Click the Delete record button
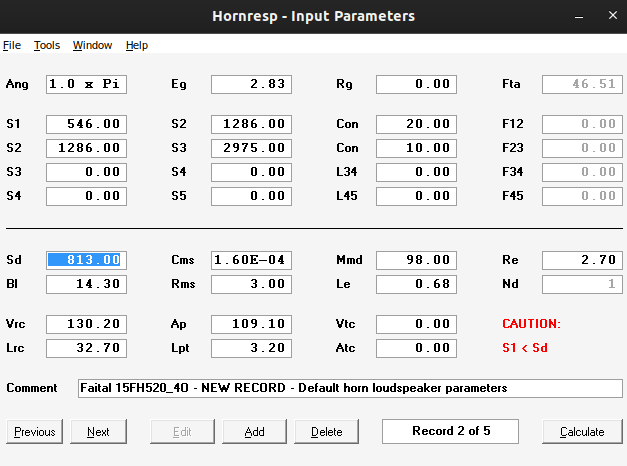This screenshot has height=466, width=627. coord(326,432)
